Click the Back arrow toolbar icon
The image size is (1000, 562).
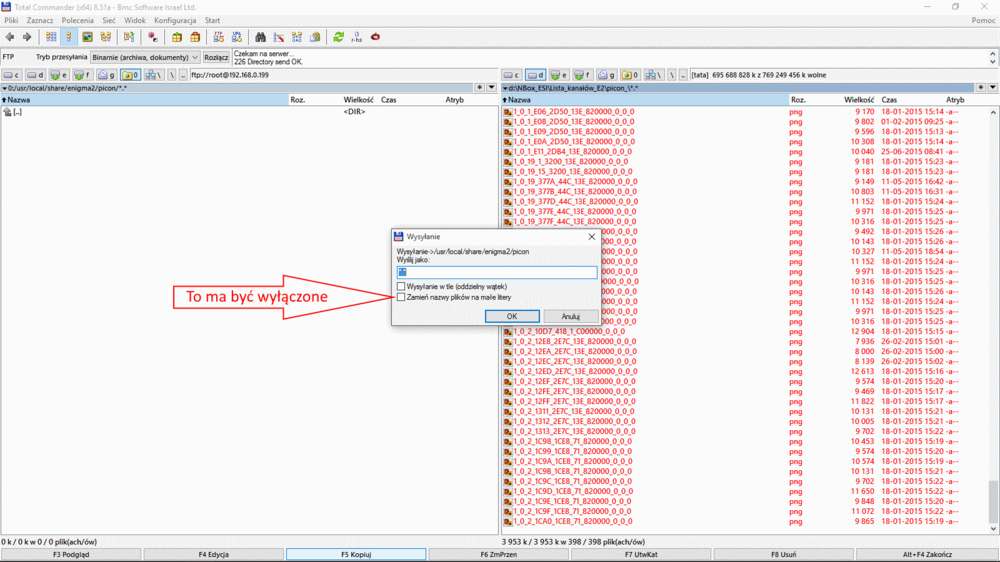coord(10,37)
